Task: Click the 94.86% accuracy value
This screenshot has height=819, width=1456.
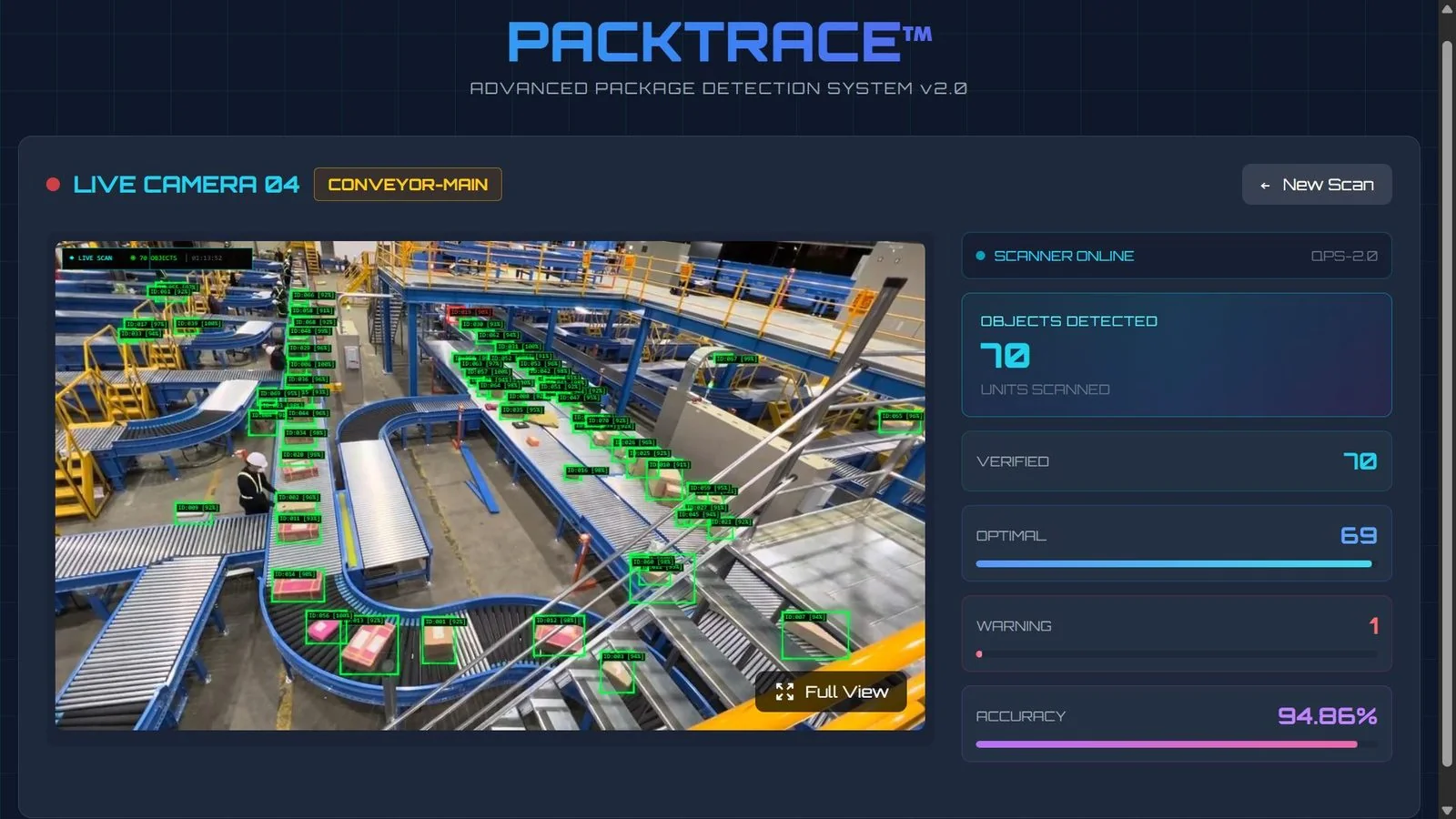Action: [x=1327, y=716]
